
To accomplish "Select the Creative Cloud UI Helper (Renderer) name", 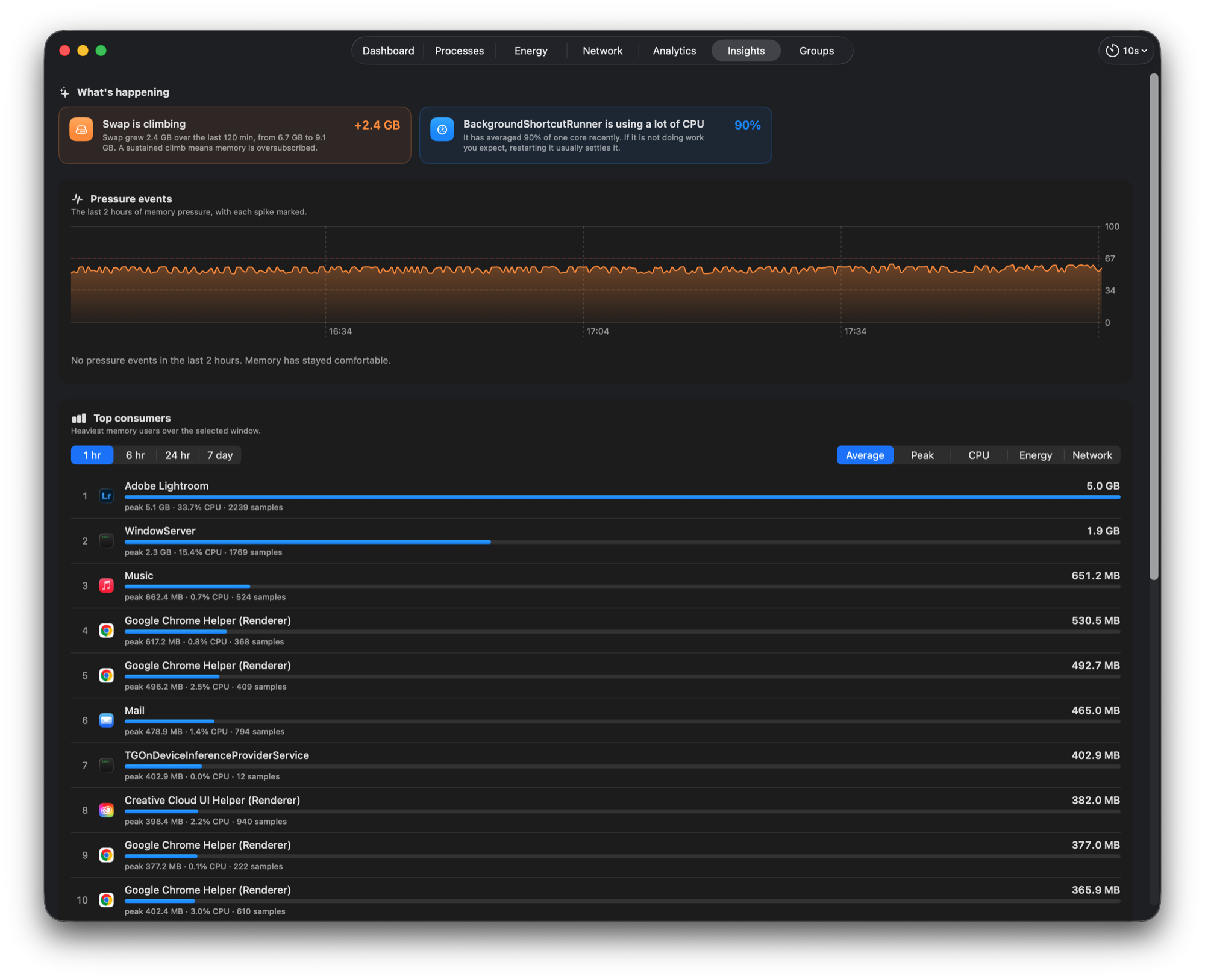I will pyautogui.click(x=212, y=801).
